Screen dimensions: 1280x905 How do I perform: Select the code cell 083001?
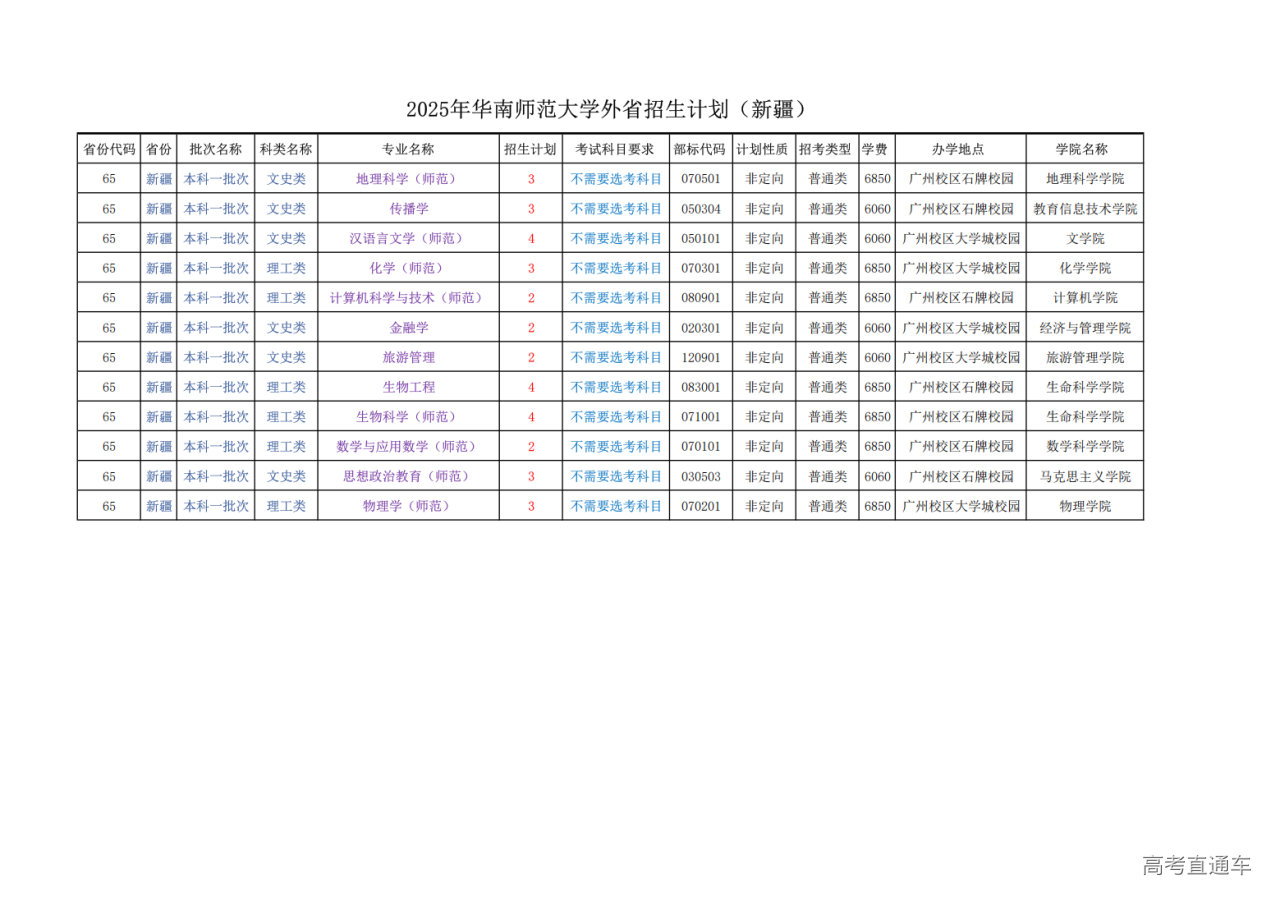click(x=700, y=387)
